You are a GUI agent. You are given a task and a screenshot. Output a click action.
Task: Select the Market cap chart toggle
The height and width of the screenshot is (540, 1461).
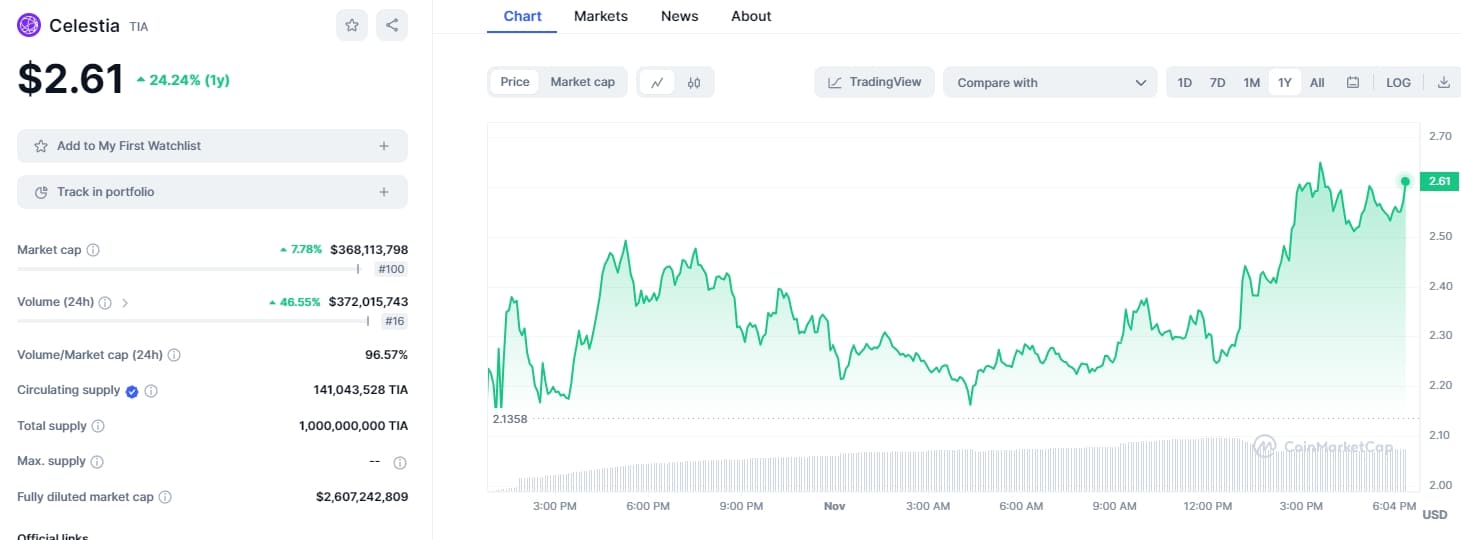[583, 82]
